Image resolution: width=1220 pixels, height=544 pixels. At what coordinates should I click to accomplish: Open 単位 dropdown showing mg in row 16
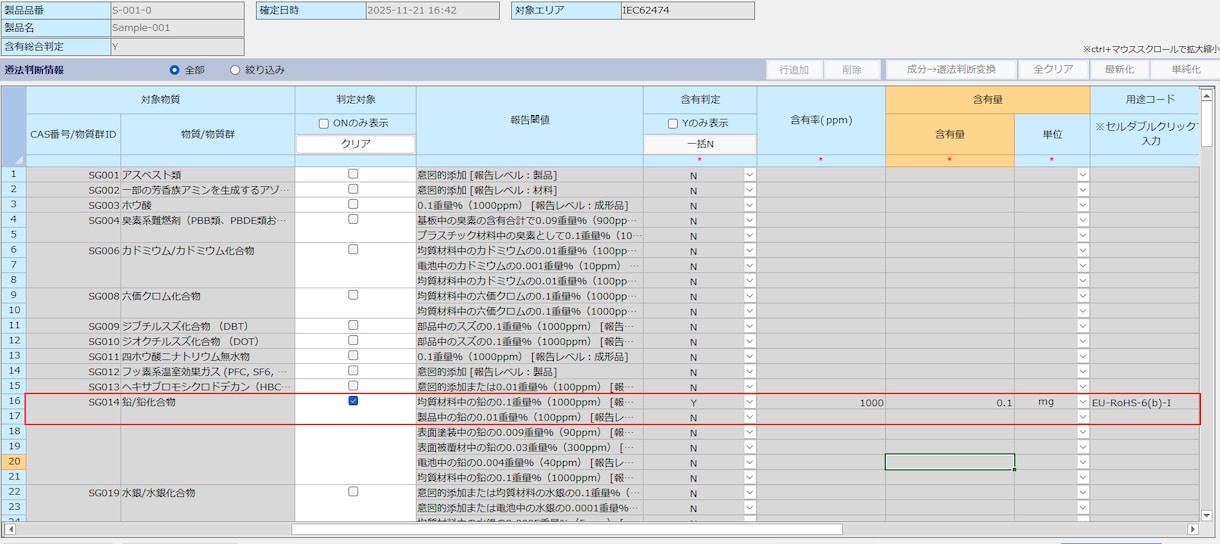[x=1082, y=402]
